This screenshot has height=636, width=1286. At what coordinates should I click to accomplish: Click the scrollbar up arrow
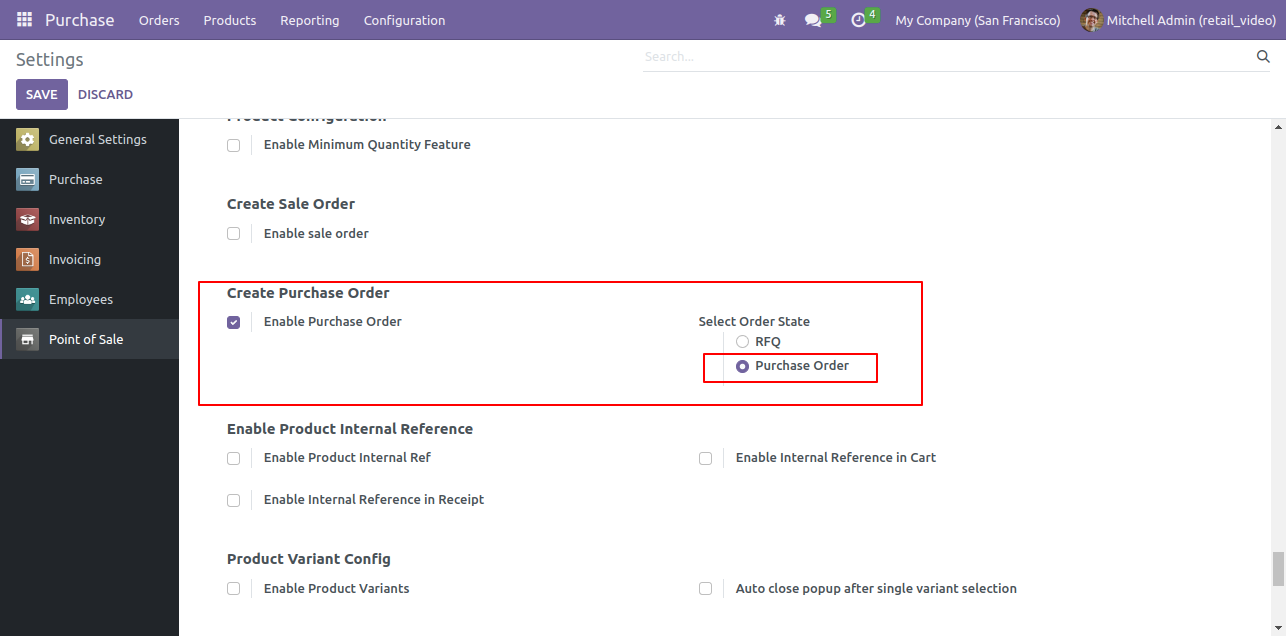point(1278,127)
